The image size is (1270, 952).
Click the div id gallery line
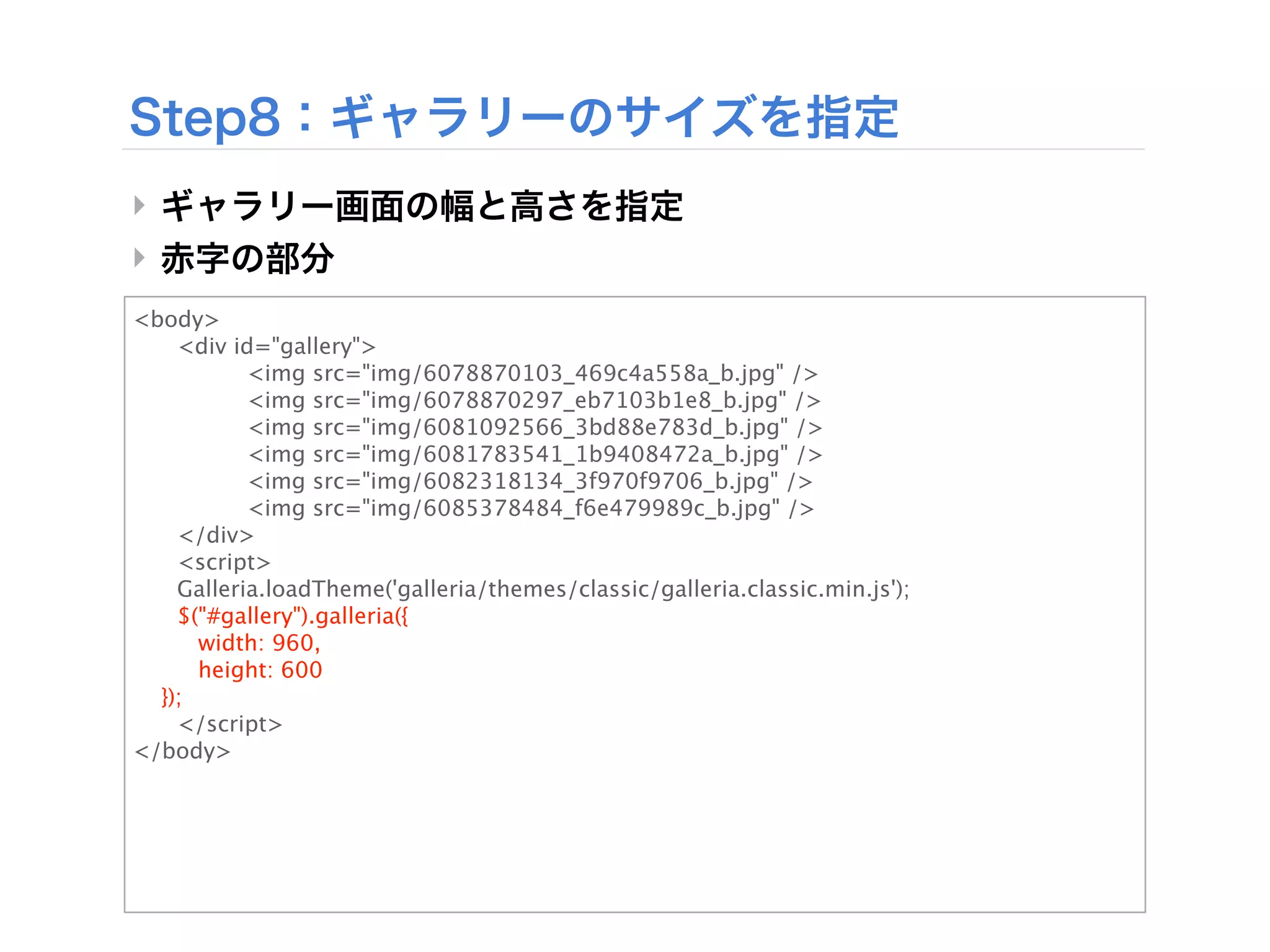(277, 346)
